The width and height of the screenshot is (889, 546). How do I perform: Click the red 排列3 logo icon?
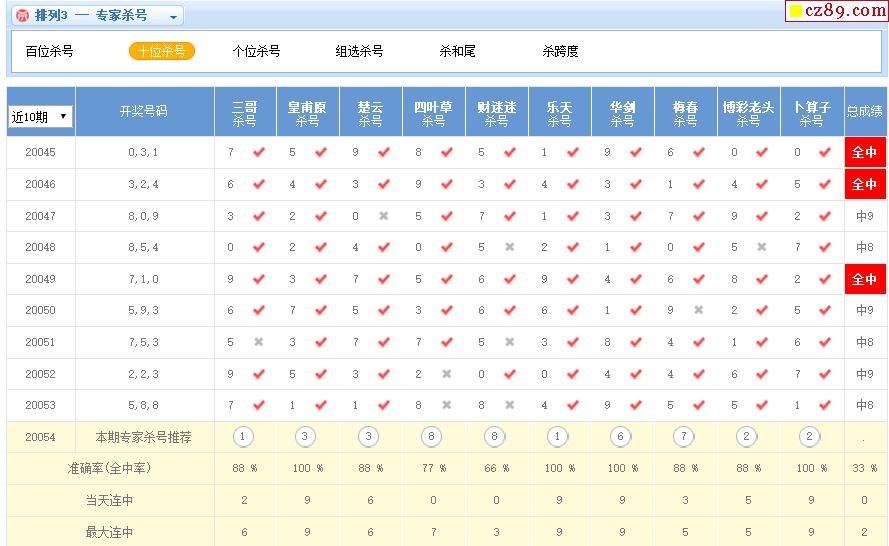pyautogui.click(x=22, y=15)
